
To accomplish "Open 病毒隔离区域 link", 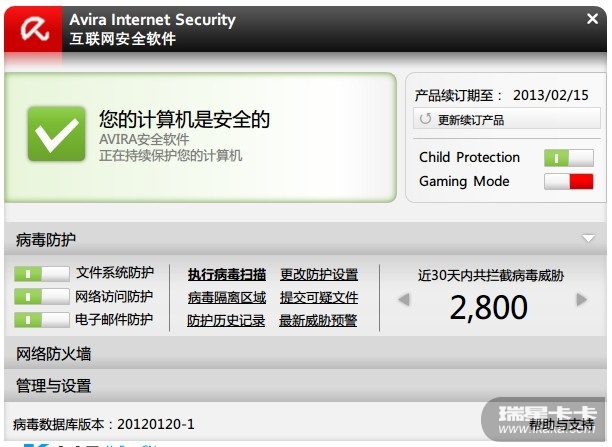I will click(x=227, y=297).
